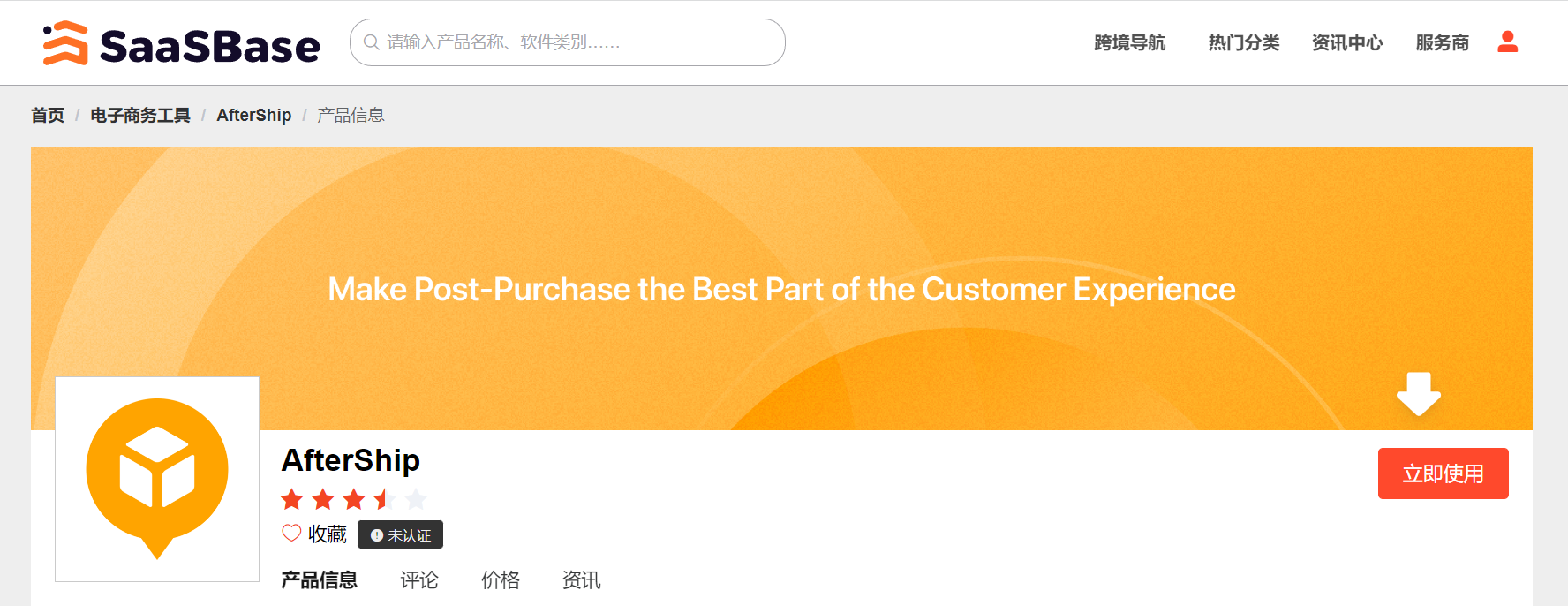The height and width of the screenshot is (606, 1568).
Task: Open the 资讯中心 menu
Action: point(1346,42)
